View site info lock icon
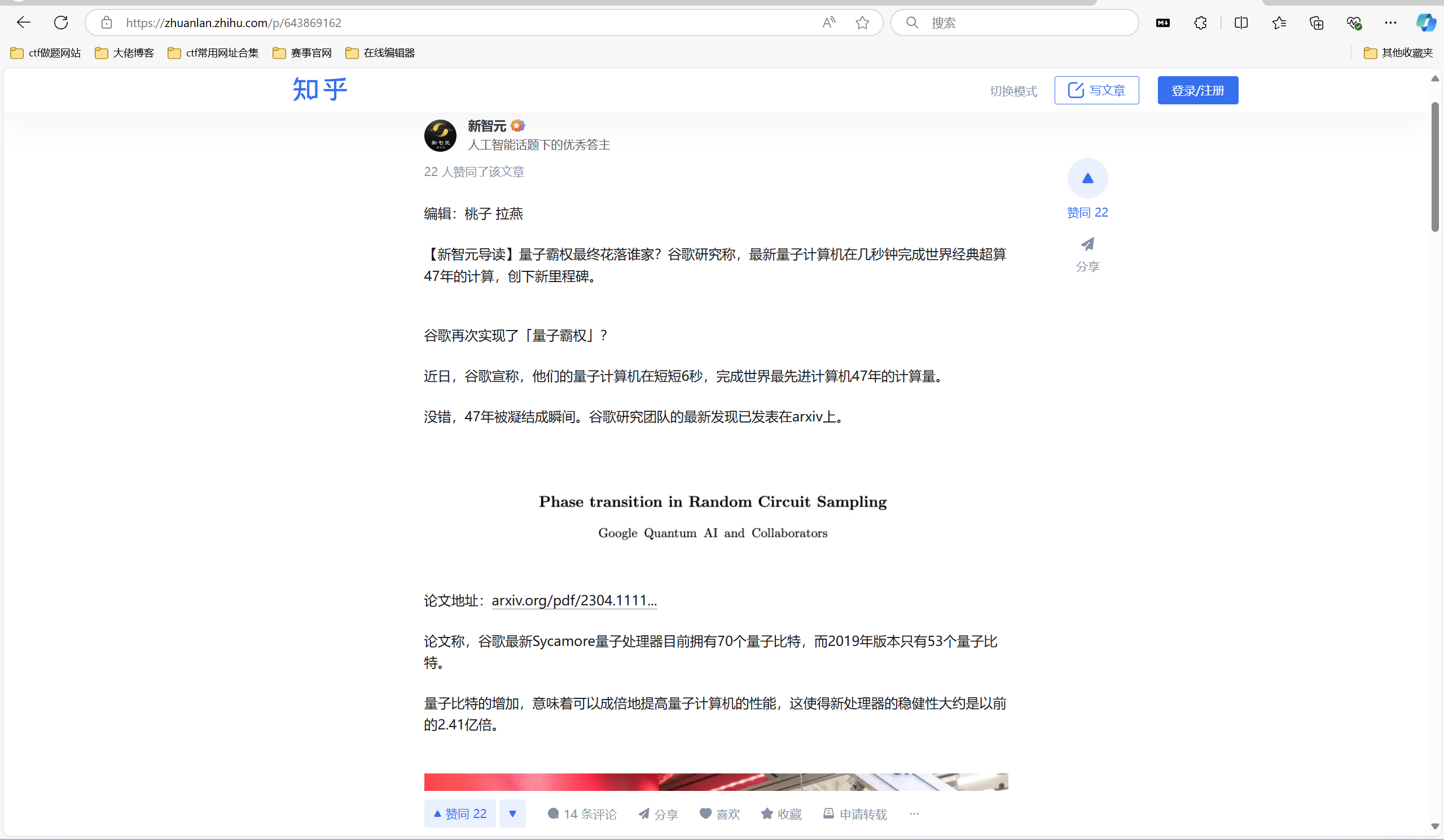Image resolution: width=1444 pixels, height=840 pixels. (106, 23)
